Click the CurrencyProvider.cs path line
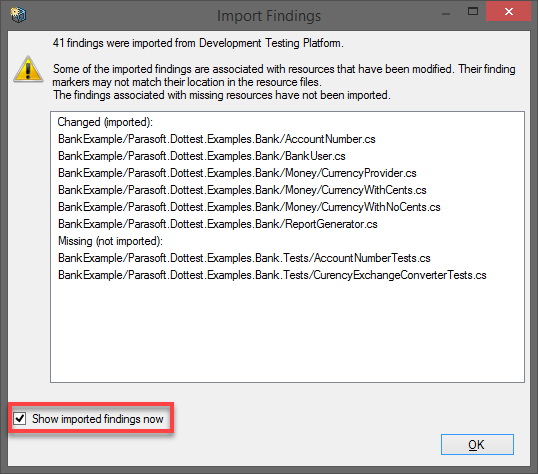 click(237, 173)
